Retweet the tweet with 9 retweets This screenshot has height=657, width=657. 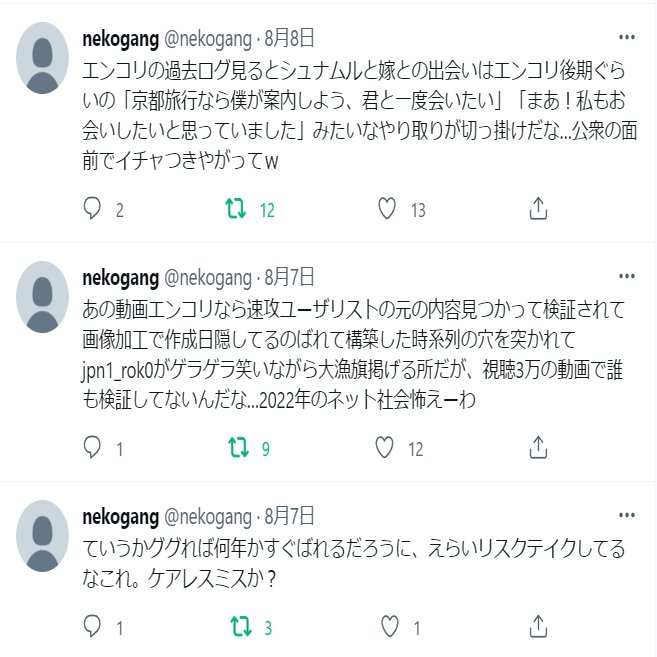click(236, 448)
